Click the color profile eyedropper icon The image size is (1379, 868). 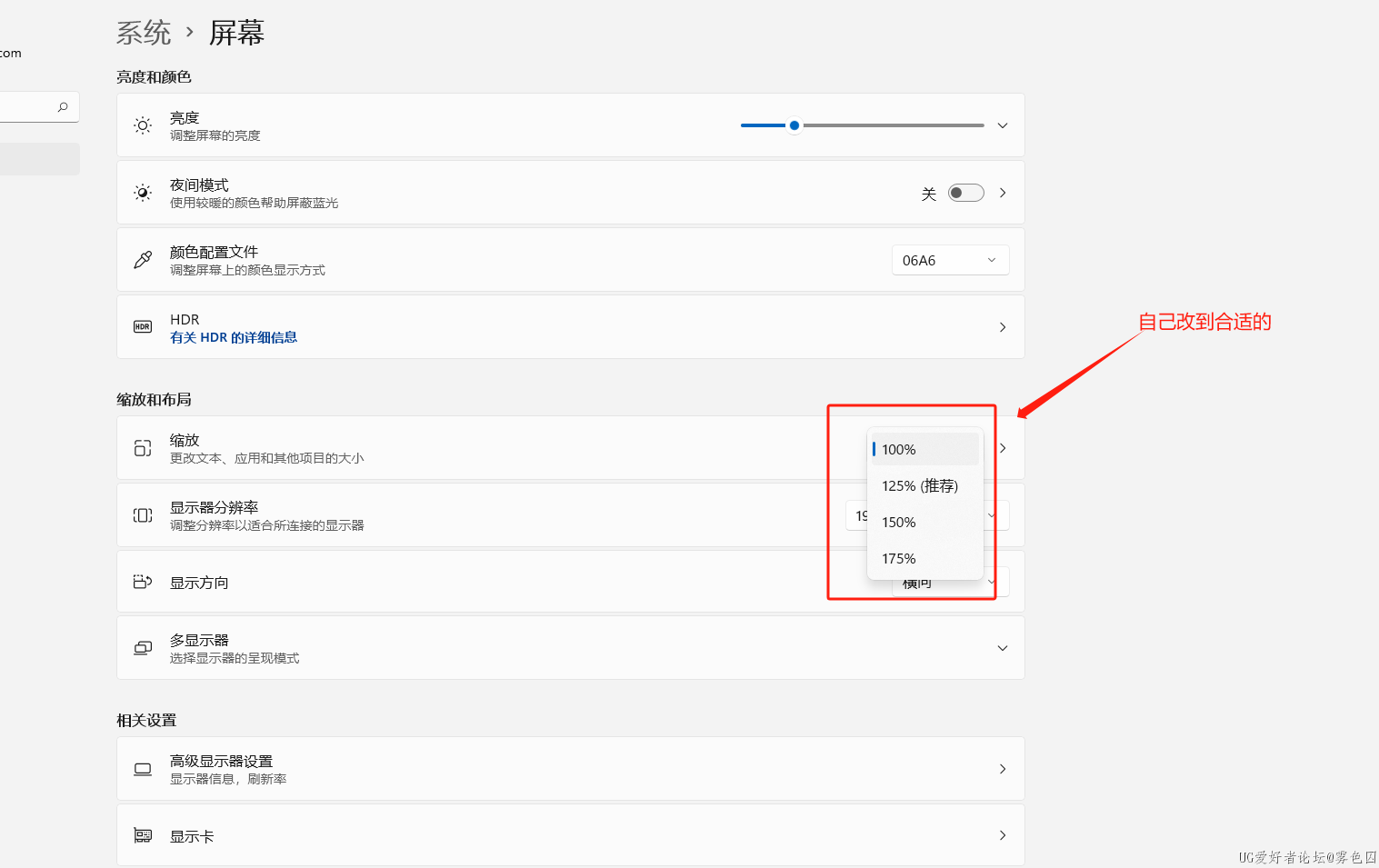pos(143,260)
